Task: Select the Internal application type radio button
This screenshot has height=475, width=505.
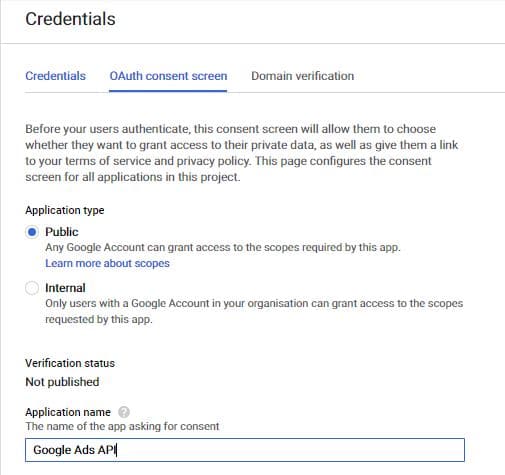Action: point(32,288)
